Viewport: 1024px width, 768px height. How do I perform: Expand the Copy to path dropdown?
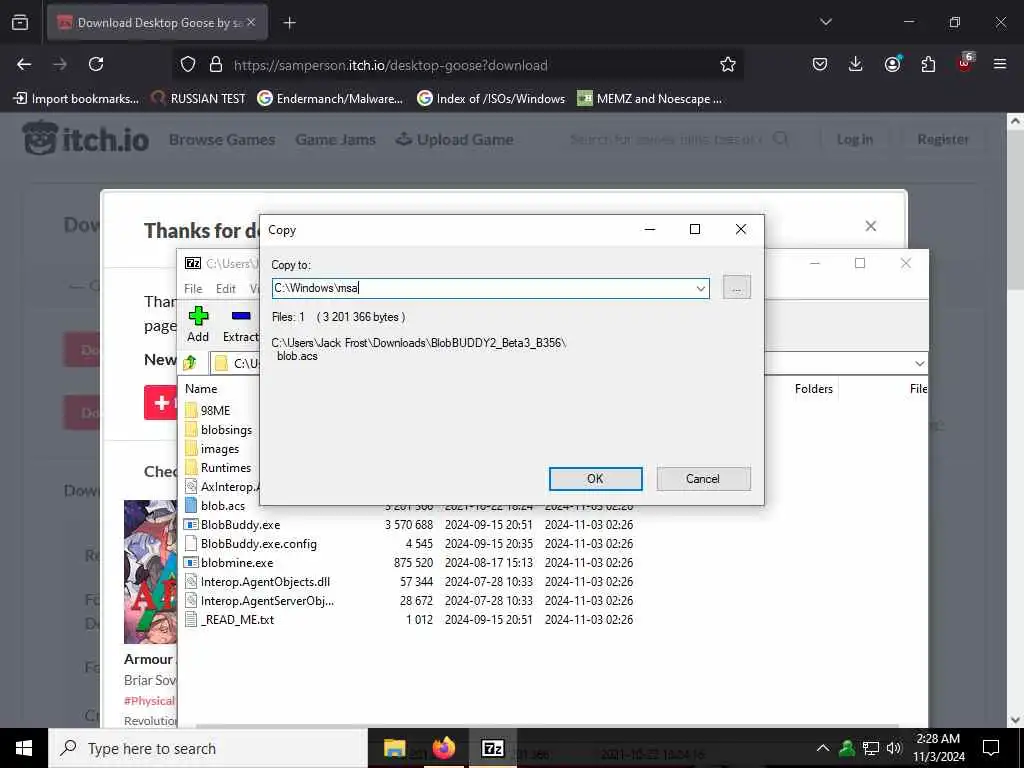[700, 288]
